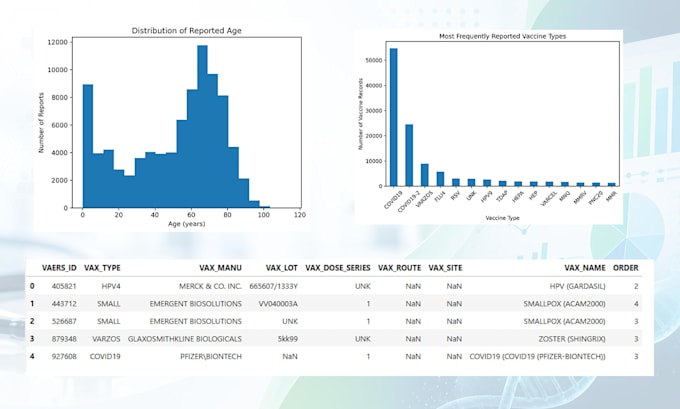Click the 'TDAP' x-axis tick label

tap(501, 196)
